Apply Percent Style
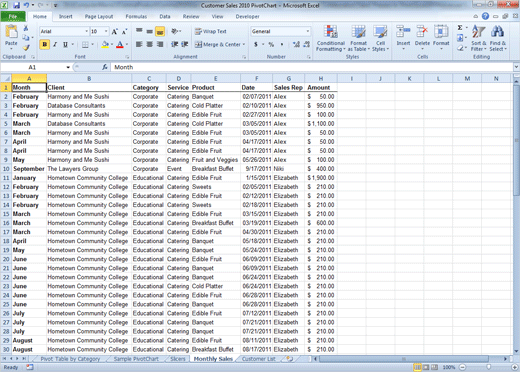Screen dimensions: 520x372 click(271, 44)
